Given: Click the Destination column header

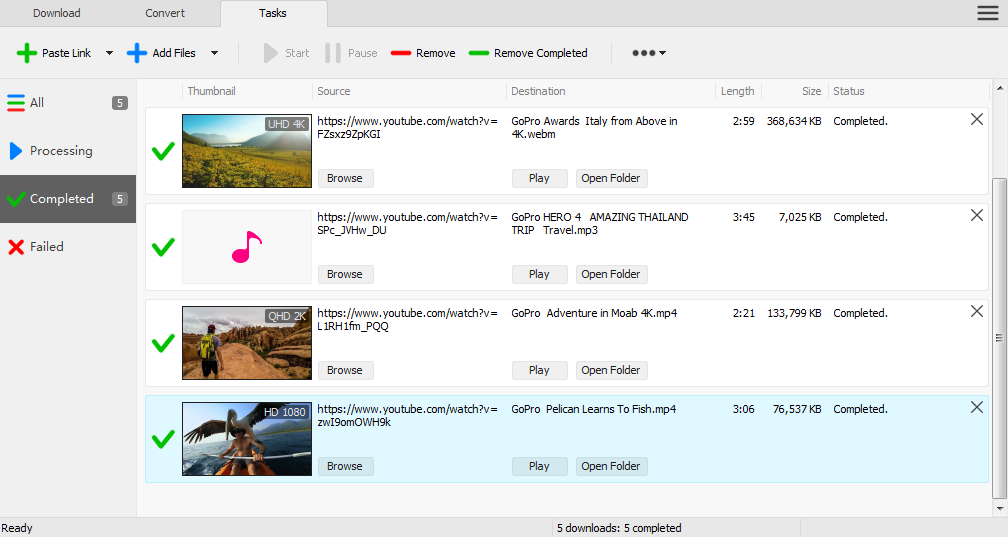Looking at the screenshot, I should tap(611, 91).
